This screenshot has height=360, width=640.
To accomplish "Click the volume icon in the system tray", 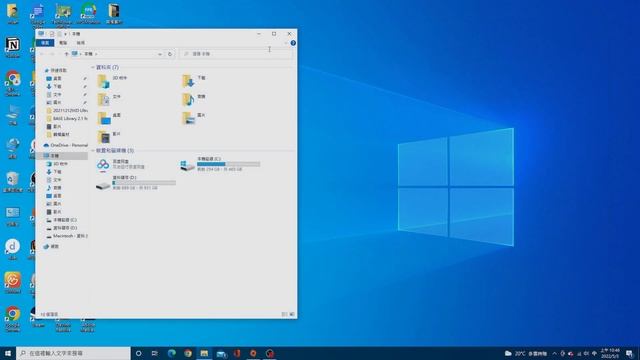I will (x=586, y=353).
